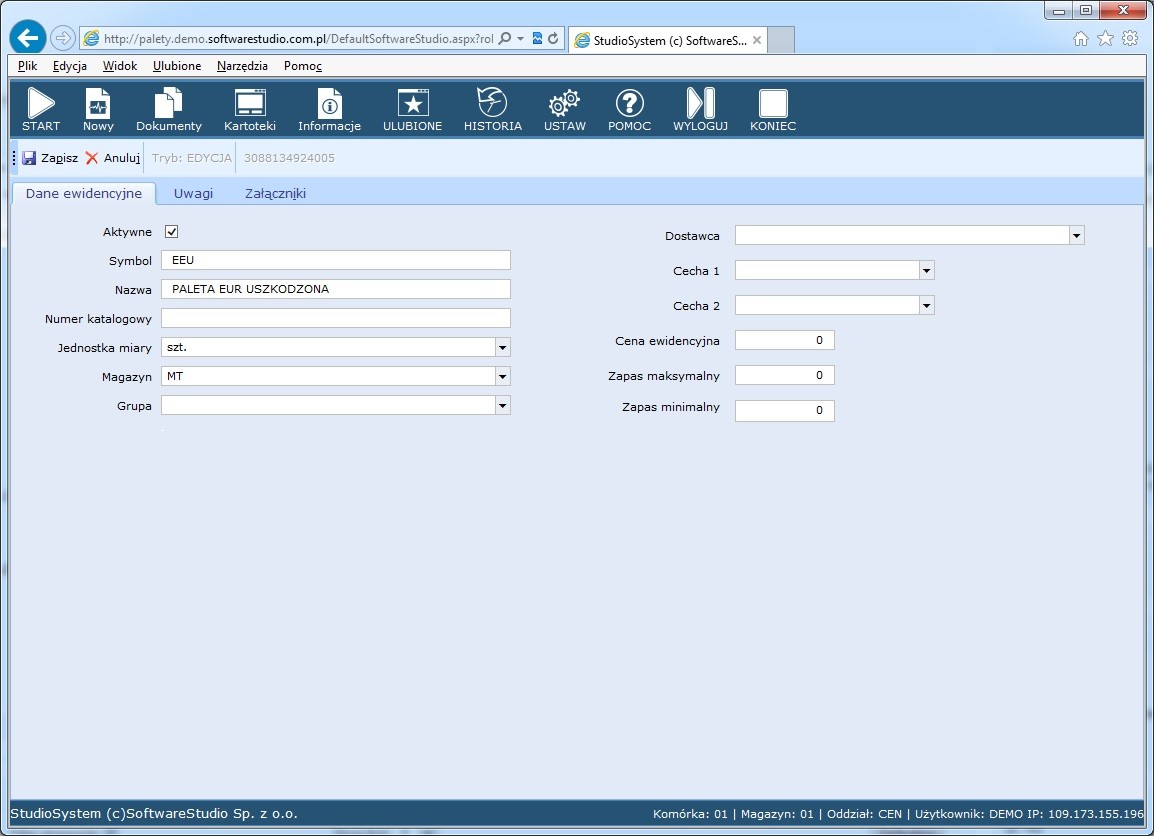Screen dimensions: 1154x836
Task: Open the Dokumenty toolbar icon
Action: (x=168, y=104)
